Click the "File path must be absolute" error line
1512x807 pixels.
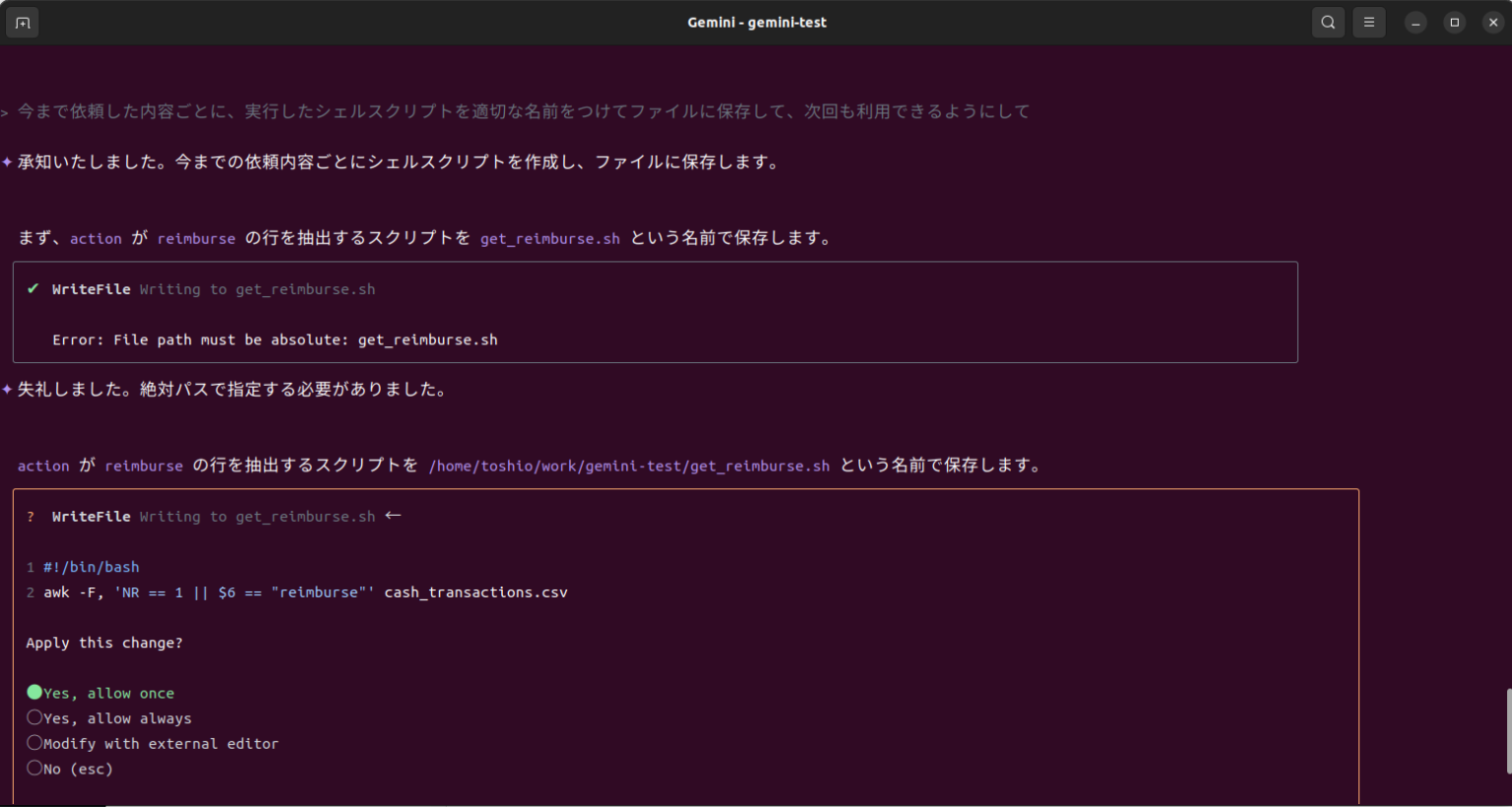point(275,340)
